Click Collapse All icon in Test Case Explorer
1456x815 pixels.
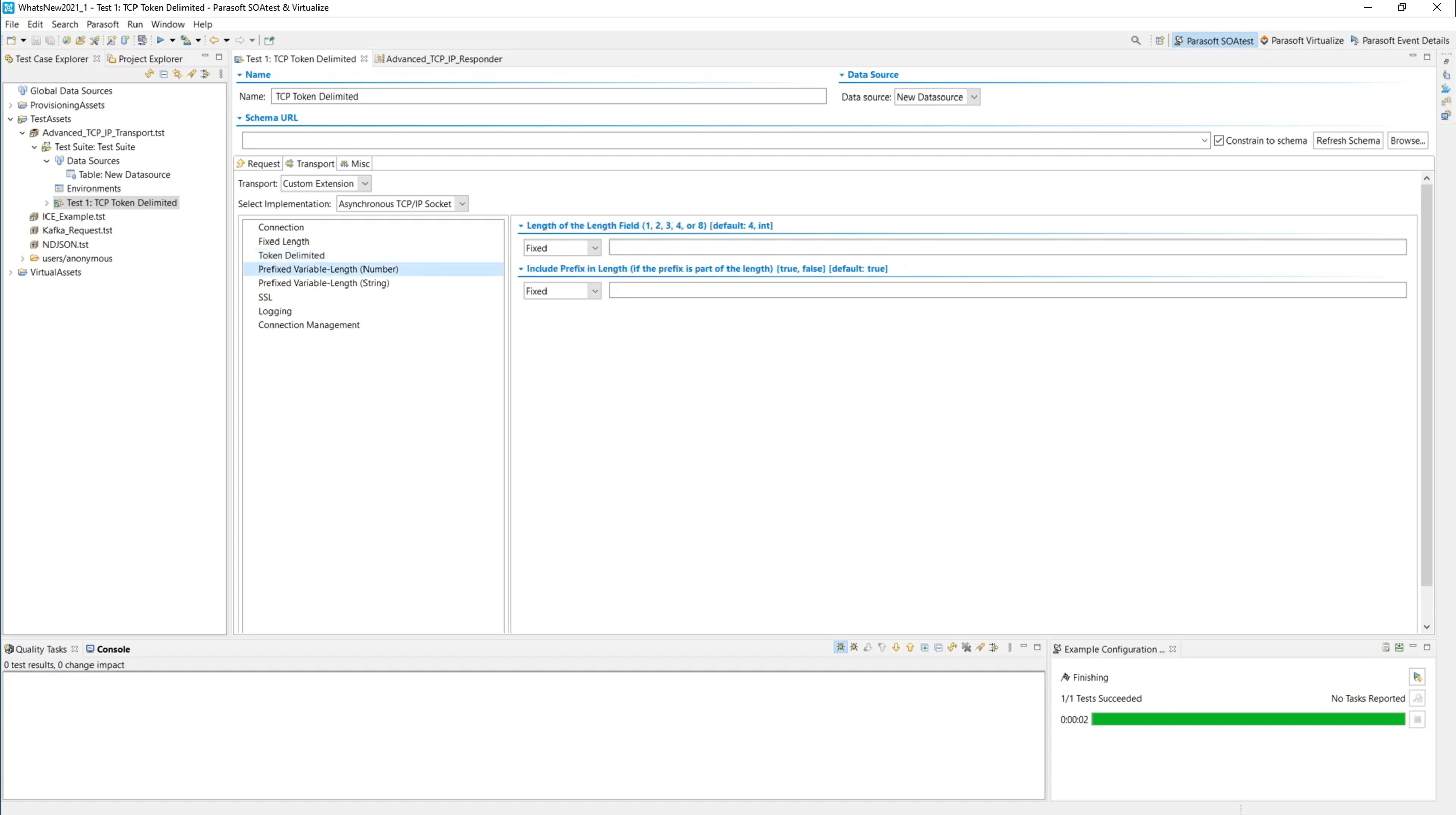click(x=163, y=74)
